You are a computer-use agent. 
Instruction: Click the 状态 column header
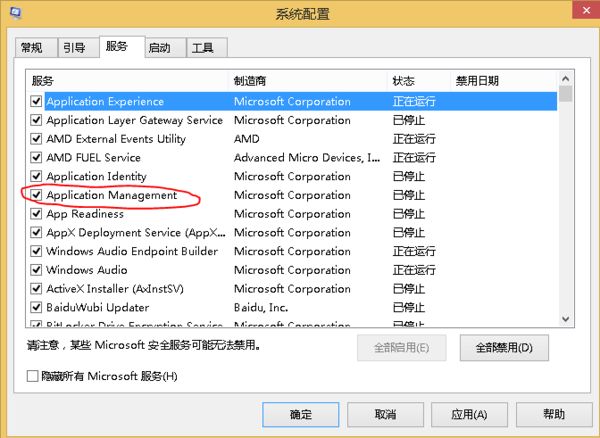click(x=419, y=81)
